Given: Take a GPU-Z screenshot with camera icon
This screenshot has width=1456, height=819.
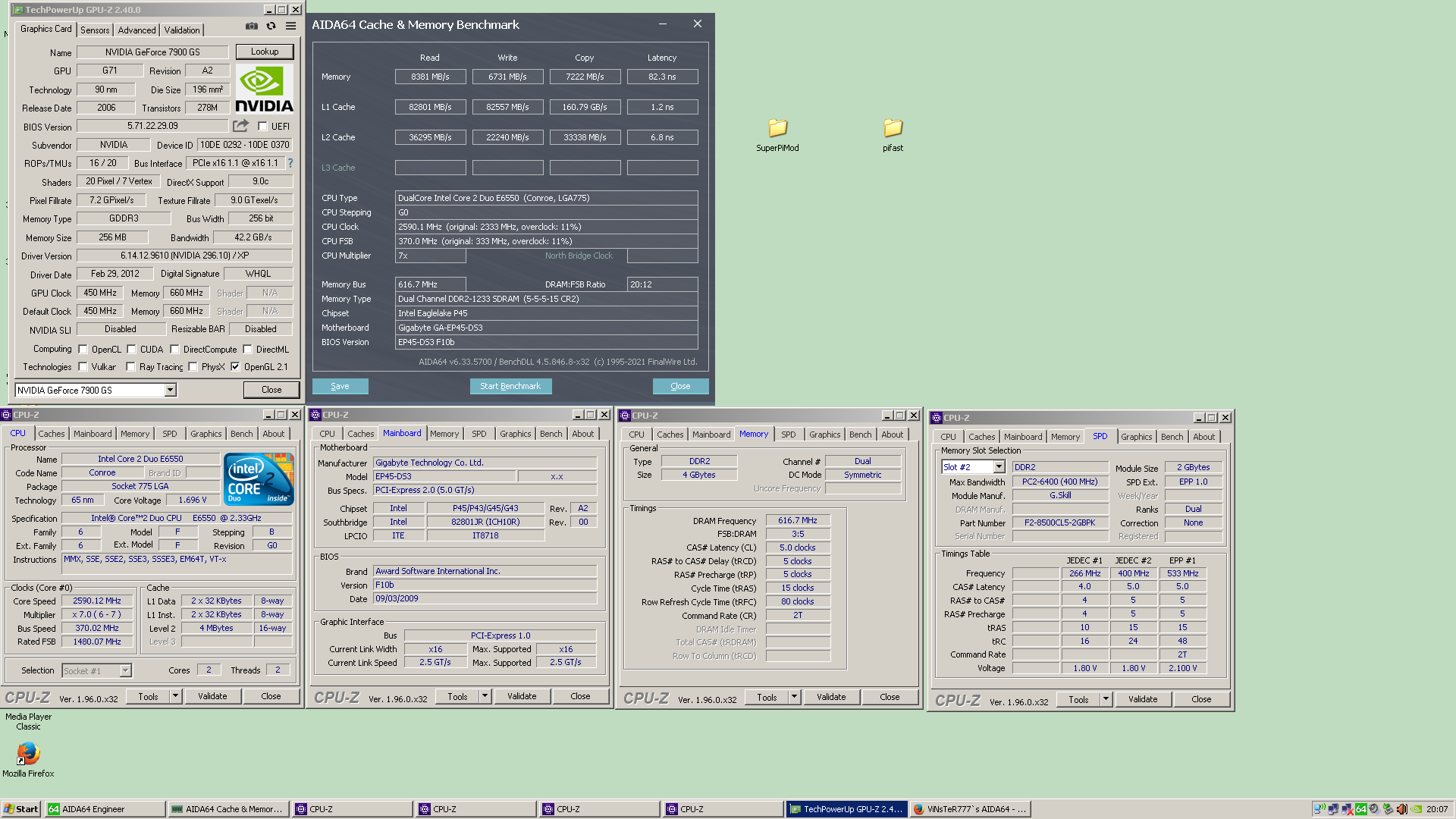Looking at the screenshot, I should tap(252, 27).
